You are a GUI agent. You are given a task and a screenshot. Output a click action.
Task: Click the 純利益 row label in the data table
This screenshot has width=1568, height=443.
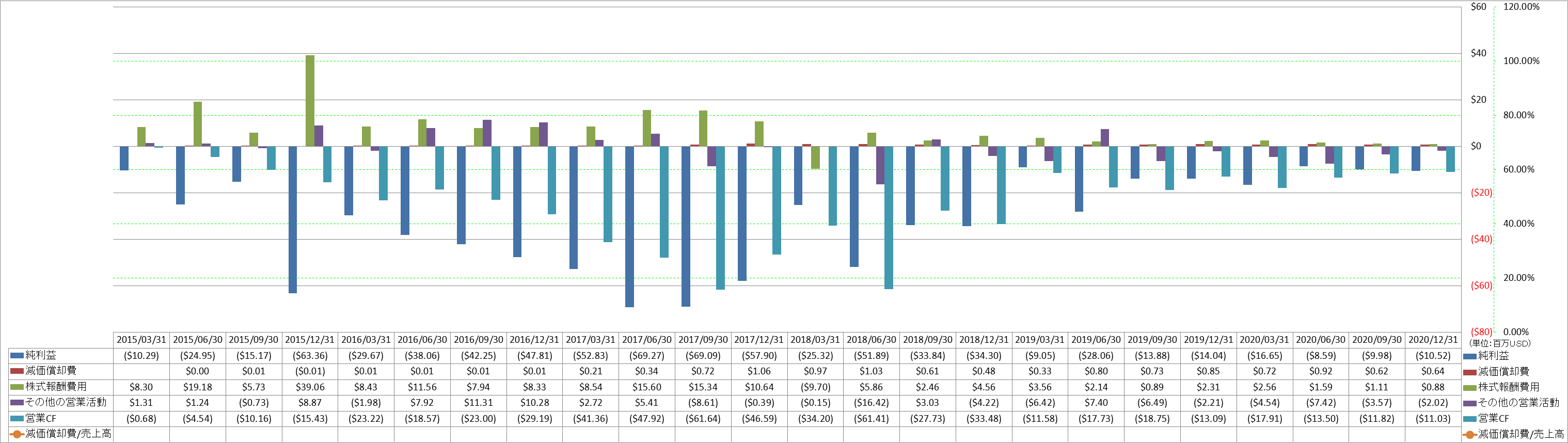point(41,355)
